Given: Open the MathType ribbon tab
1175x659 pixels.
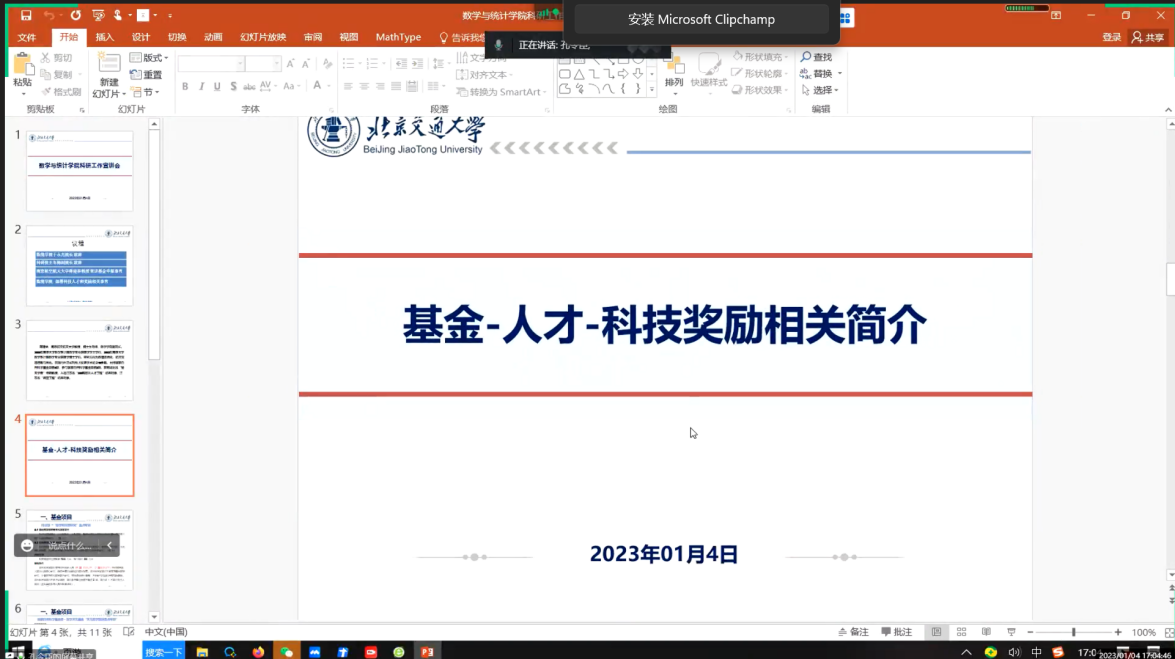Looking at the screenshot, I should pyautogui.click(x=398, y=37).
